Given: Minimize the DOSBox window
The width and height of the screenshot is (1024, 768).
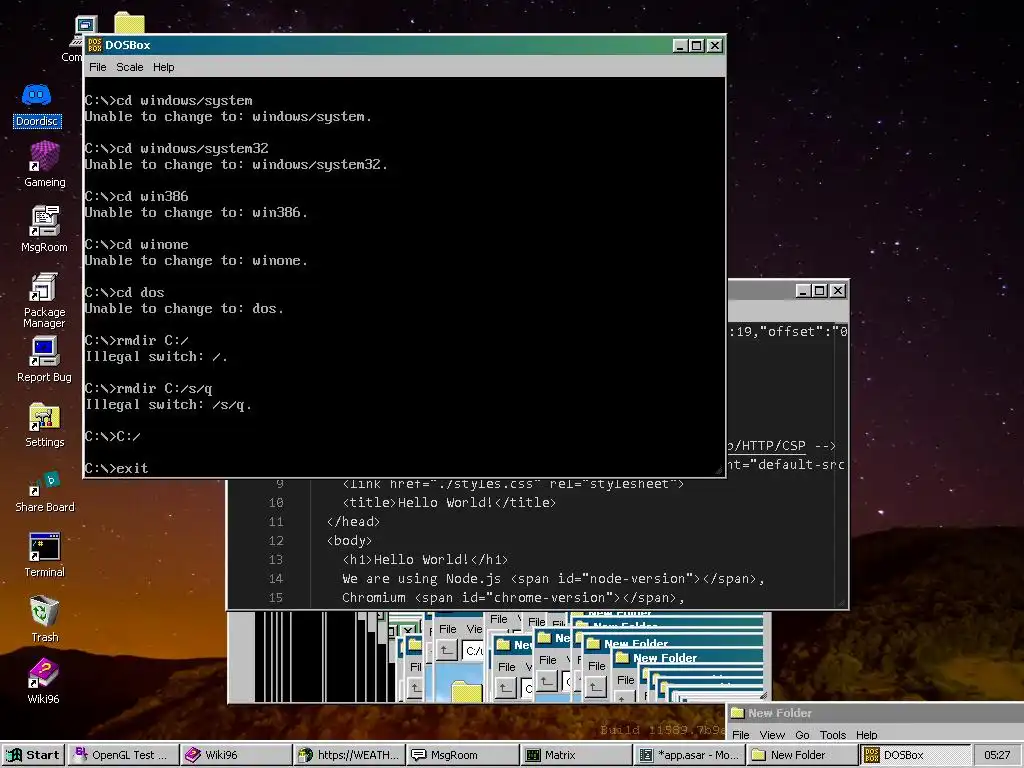Looking at the screenshot, I should [680, 45].
